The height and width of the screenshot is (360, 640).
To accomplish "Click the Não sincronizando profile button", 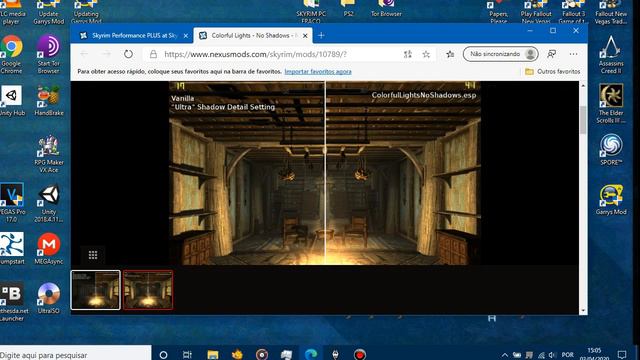I will coord(500,54).
